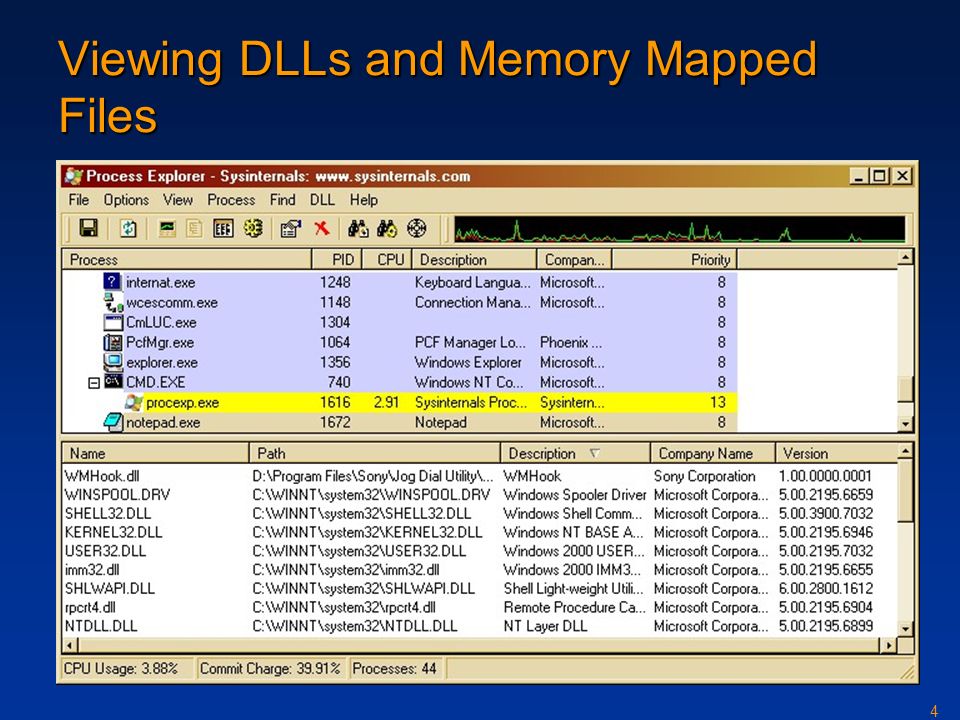Open the Options menu
960x720 pixels.
pyautogui.click(x=126, y=200)
